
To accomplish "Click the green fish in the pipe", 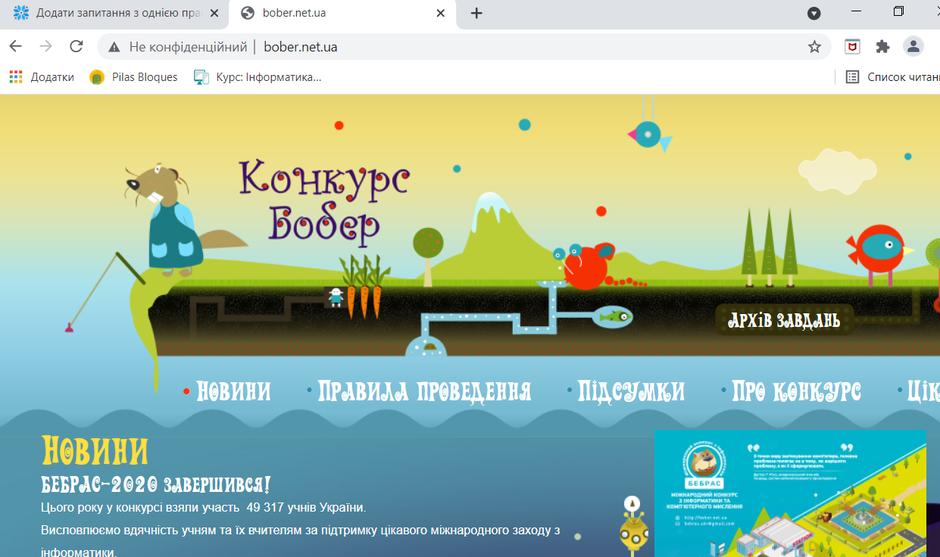I will 613,317.
